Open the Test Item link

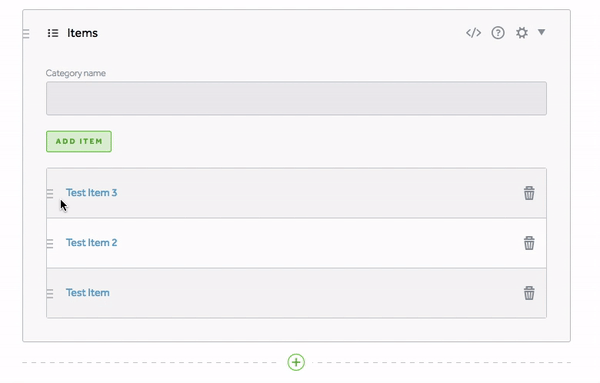(88, 293)
